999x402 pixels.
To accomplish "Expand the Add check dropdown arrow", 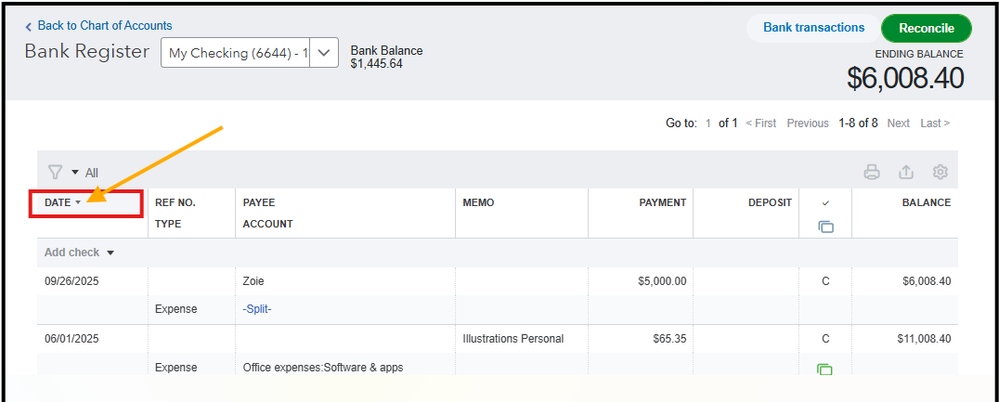I will 111,253.
